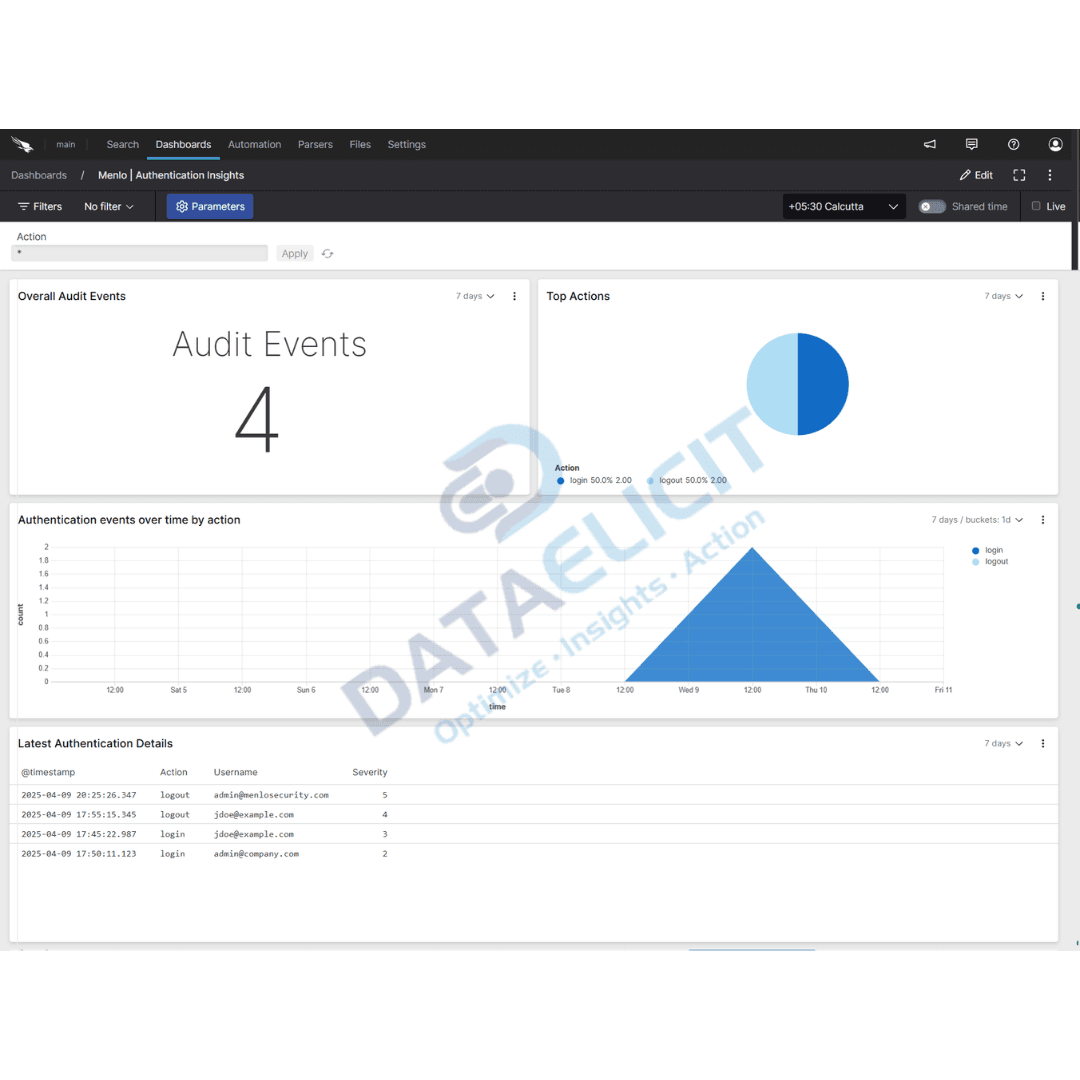Open the No filter dropdown
The height and width of the screenshot is (1080, 1080).
(109, 206)
